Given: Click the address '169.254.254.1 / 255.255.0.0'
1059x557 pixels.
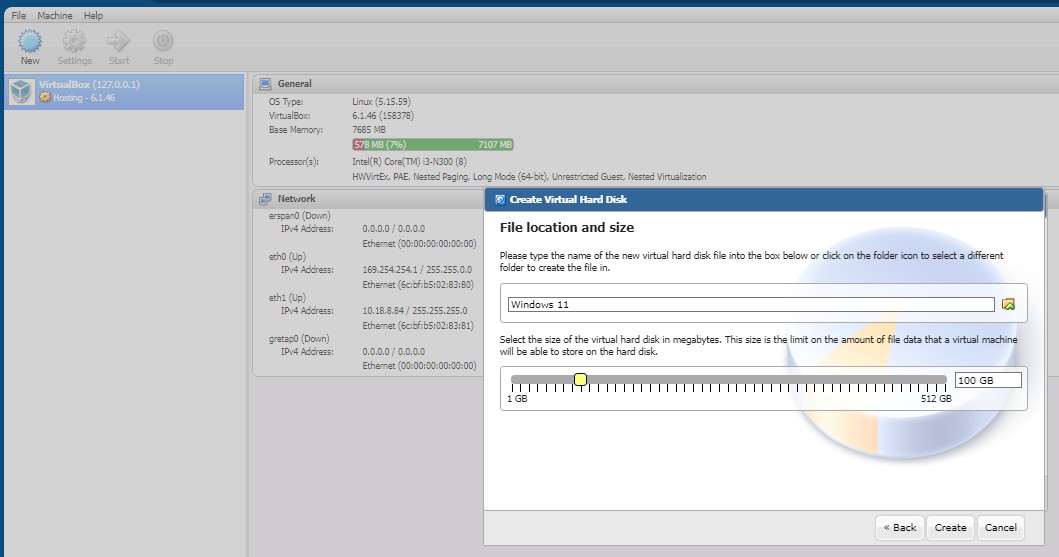Looking at the screenshot, I should coord(417,269).
